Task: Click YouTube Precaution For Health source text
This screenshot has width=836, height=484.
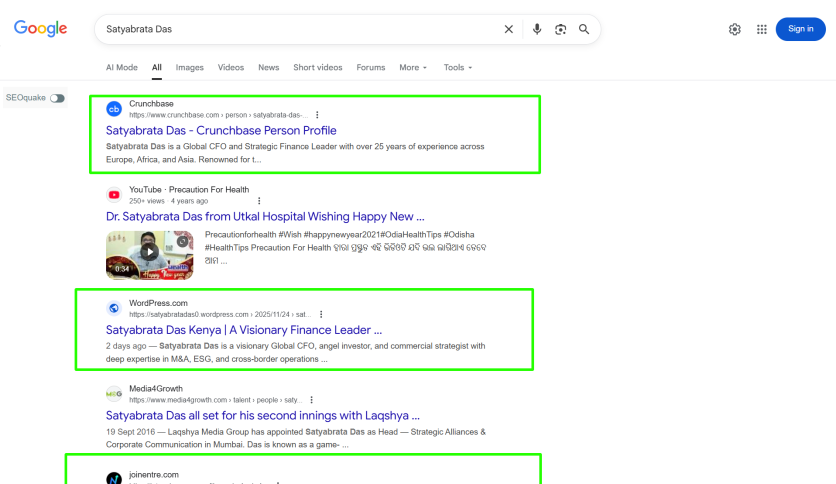Action: pos(189,190)
